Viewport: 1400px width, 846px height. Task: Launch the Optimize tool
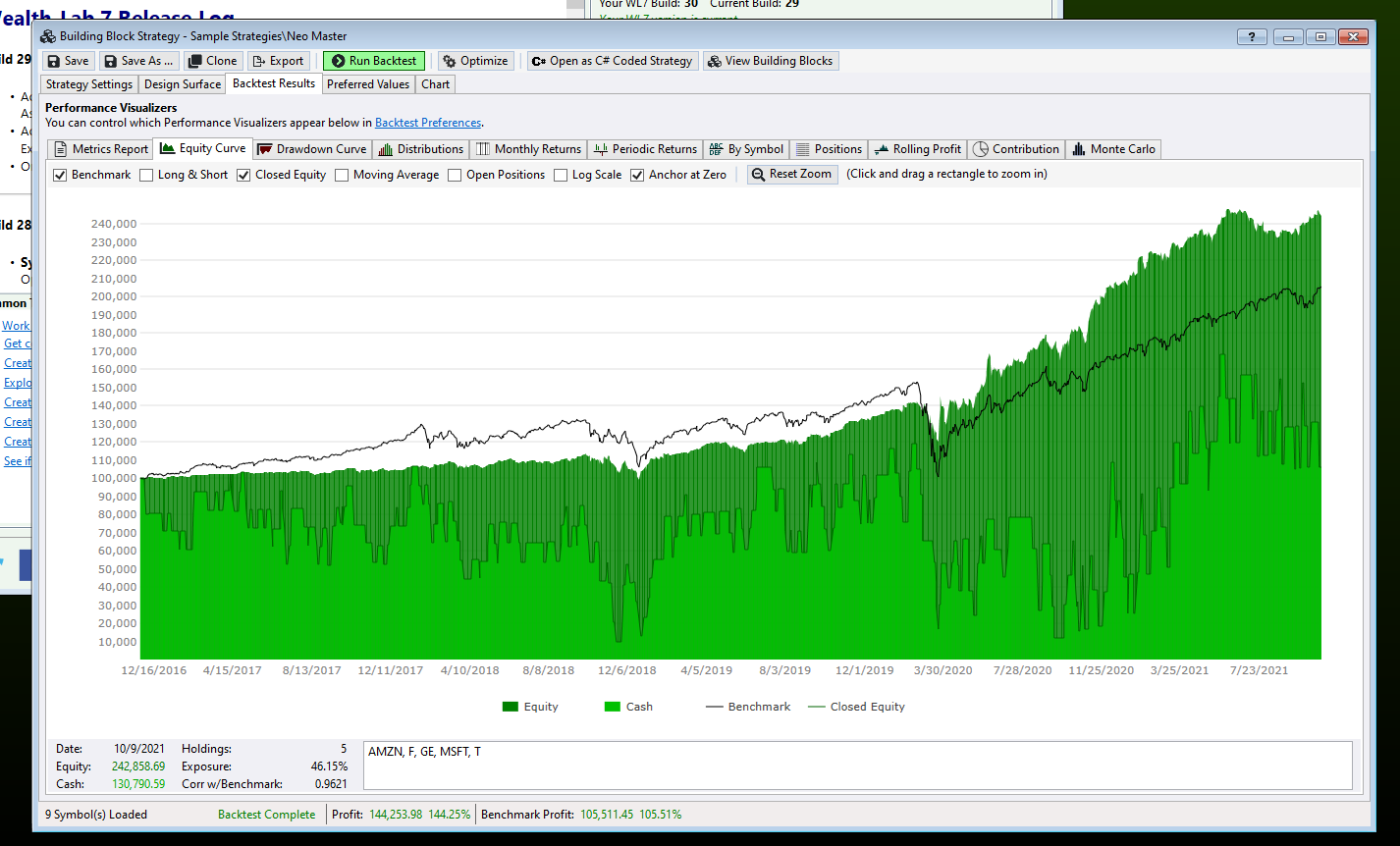475,61
